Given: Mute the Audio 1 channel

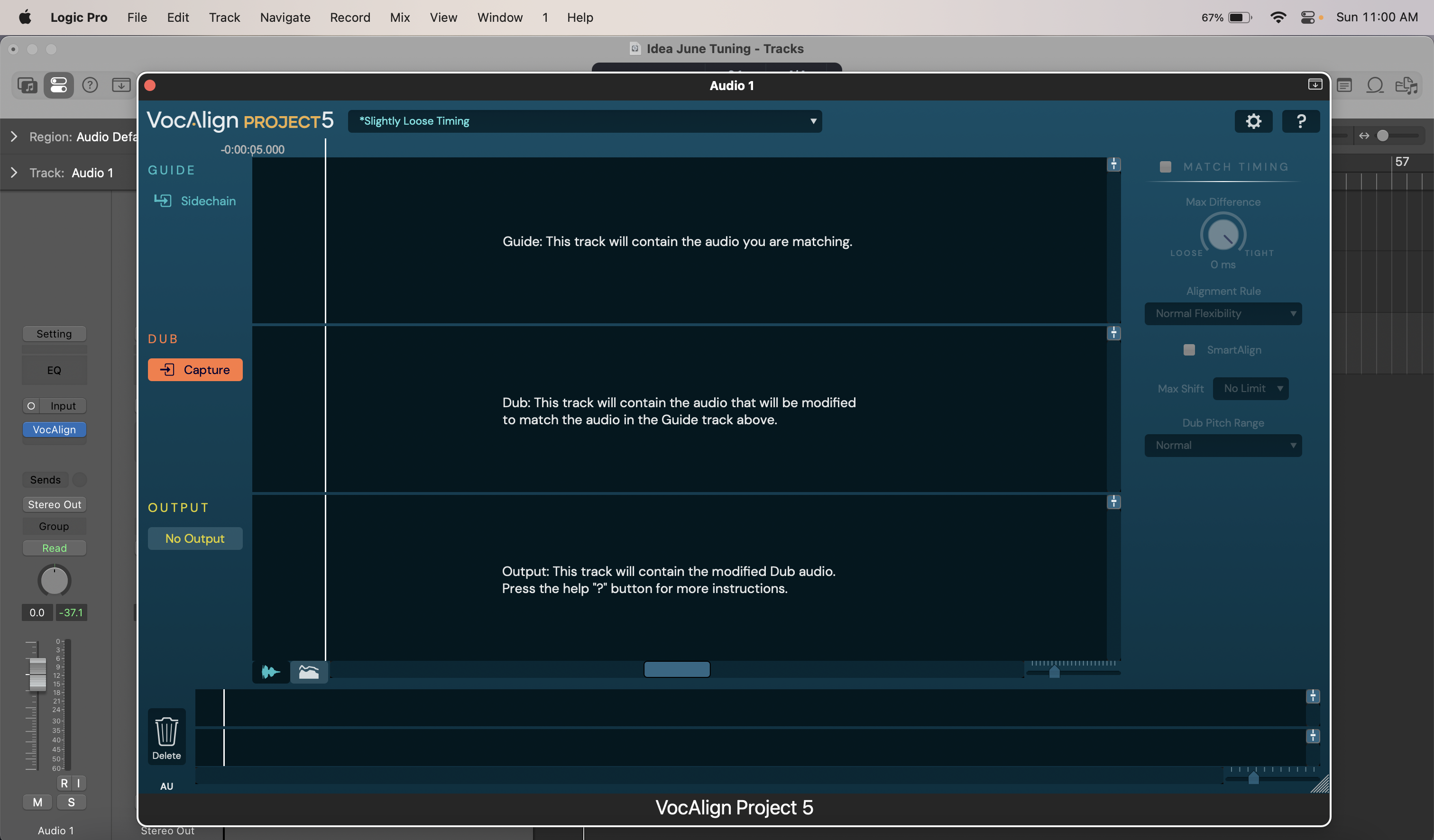Looking at the screenshot, I should pos(37,802).
